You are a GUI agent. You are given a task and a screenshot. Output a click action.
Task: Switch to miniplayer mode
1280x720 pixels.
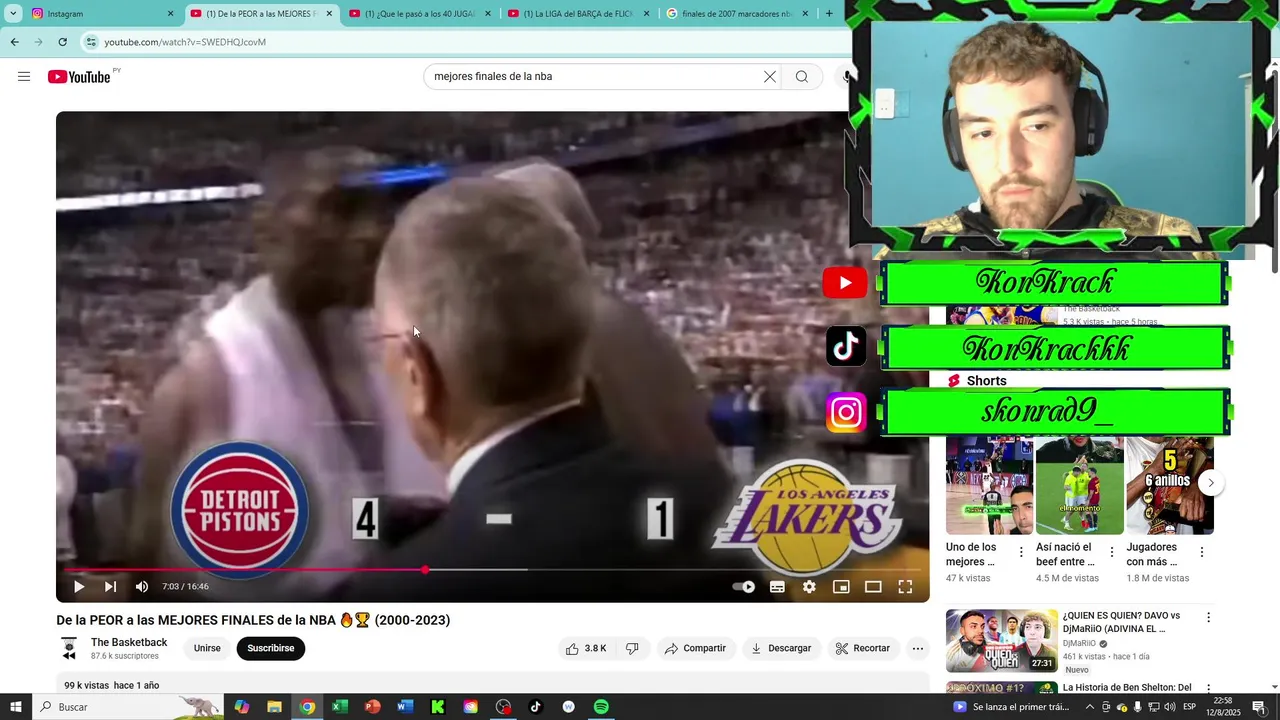[841, 587]
